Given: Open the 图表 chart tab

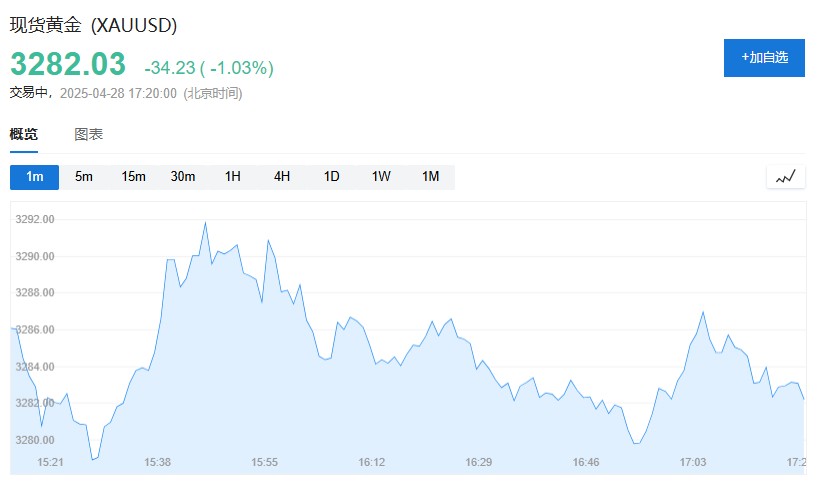Looking at the screenshot, I should pos(88,134).
